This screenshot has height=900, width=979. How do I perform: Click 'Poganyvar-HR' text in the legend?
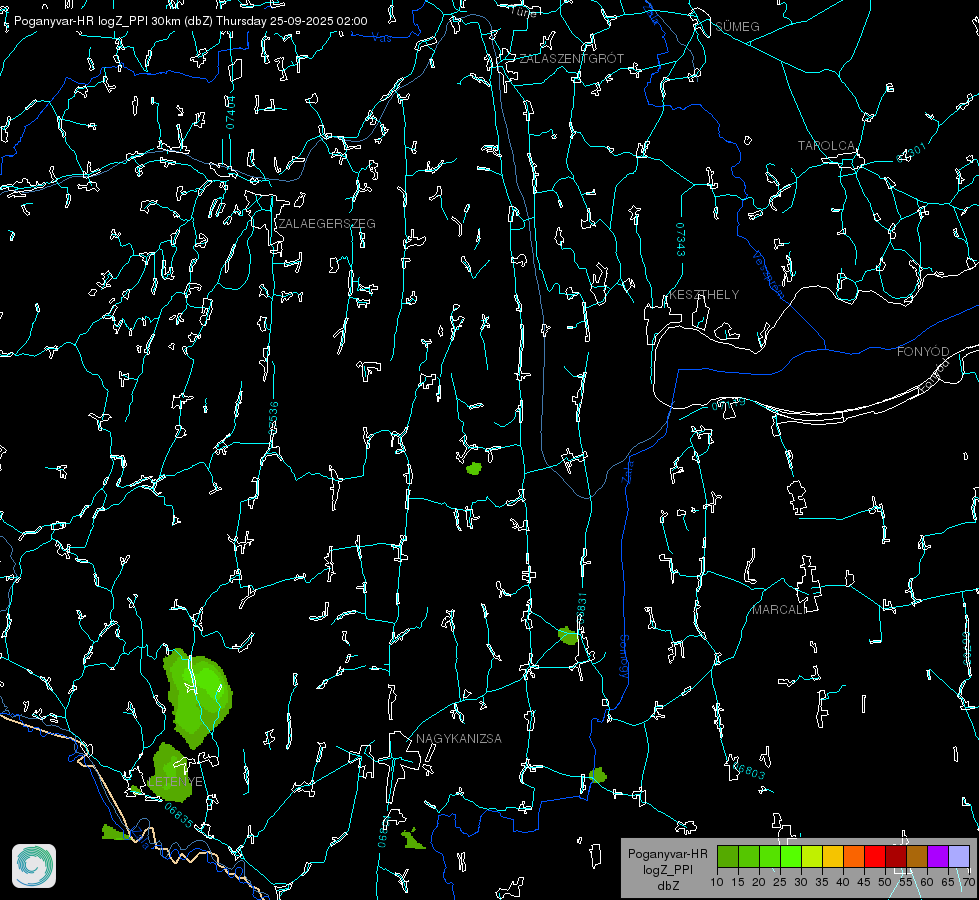[x=667, y=854]
